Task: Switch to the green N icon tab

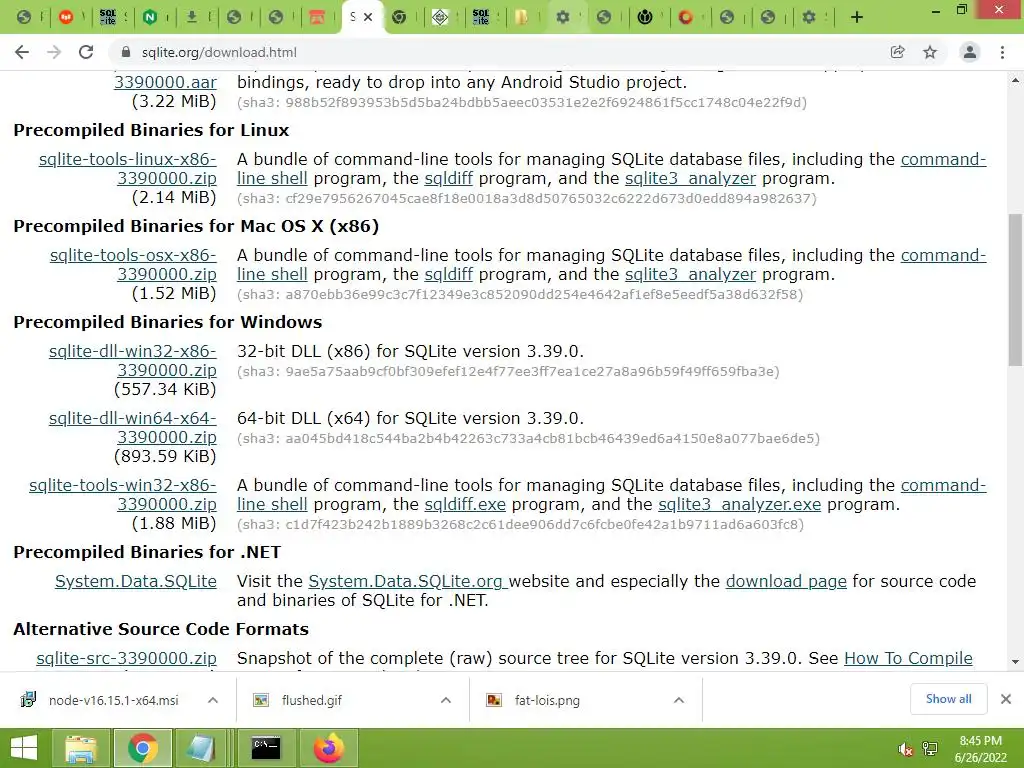Action: 150,18
